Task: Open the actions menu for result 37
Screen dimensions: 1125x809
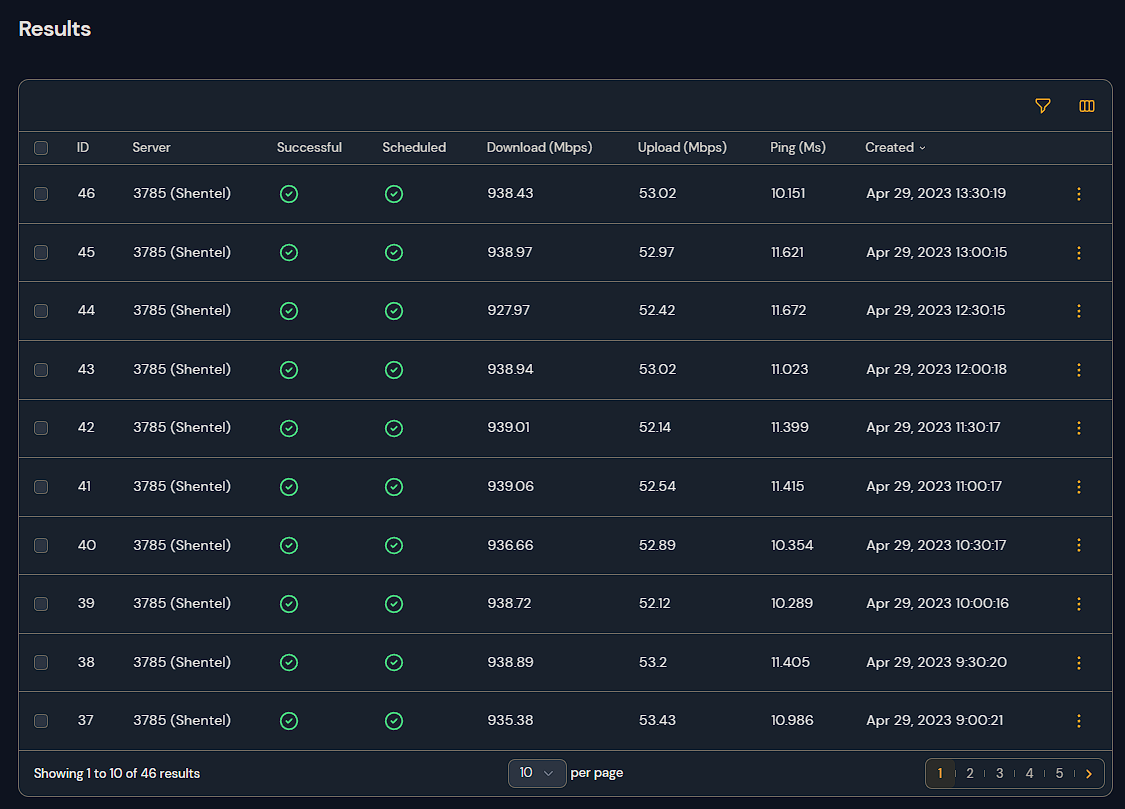Action: [1079, 720]
